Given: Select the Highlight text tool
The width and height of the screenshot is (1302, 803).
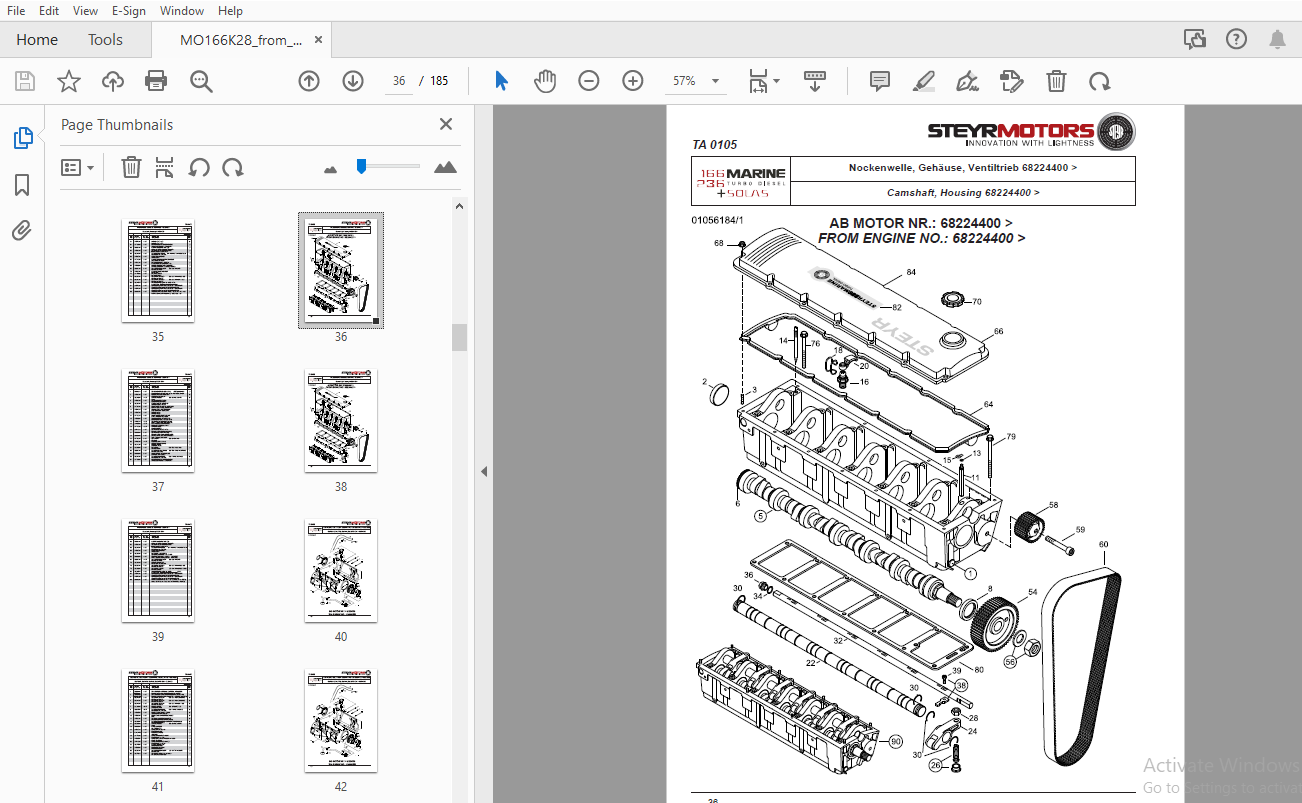Looking at the screenshot, I should 924,81.
